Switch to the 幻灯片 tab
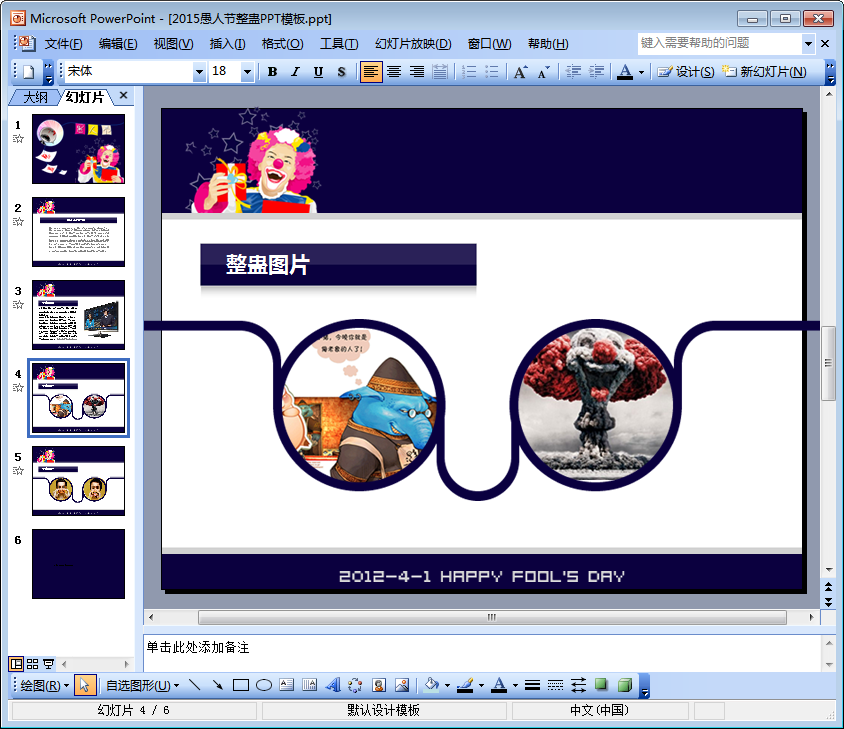 coord(85,97)
